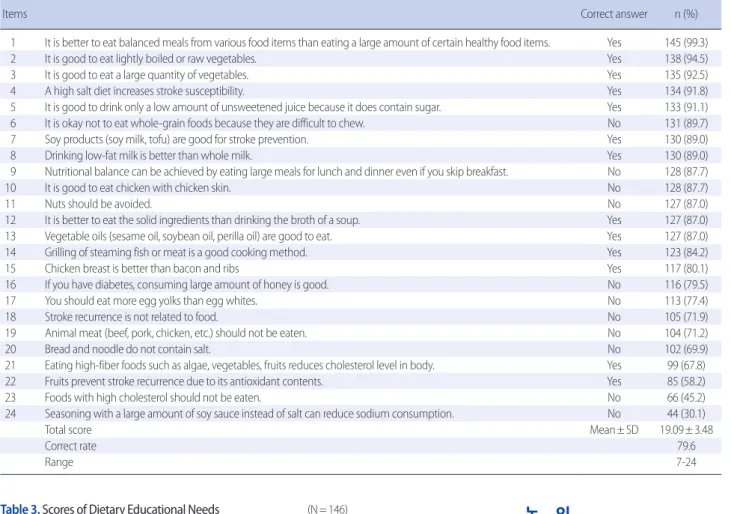731x514 pixels.
Task: Click the 'Yes' correct answer for item 1
Action: pos(614,43)
